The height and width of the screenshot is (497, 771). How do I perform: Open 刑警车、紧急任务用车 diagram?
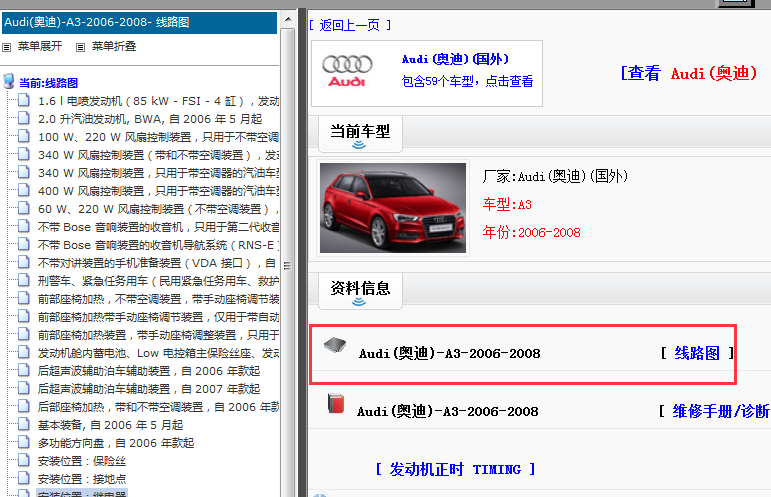click(158, 281)
